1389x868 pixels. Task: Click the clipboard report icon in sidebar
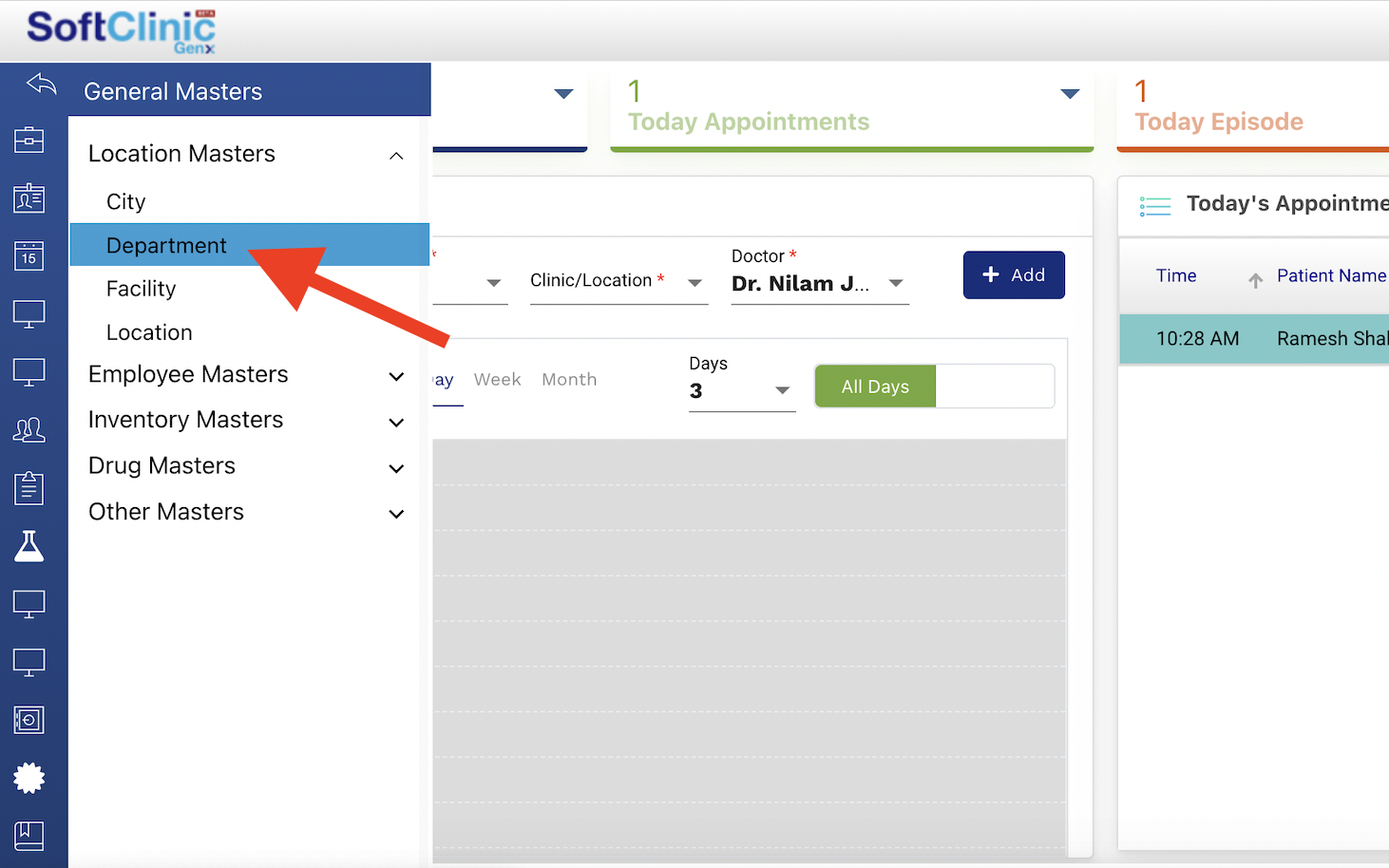29,488
